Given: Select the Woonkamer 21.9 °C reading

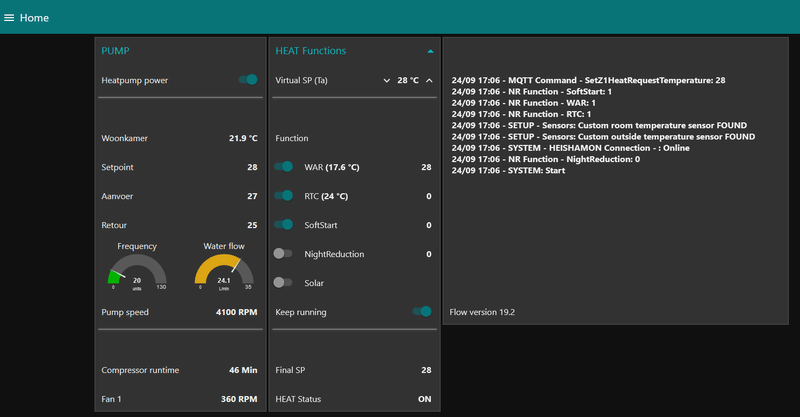Looking at the screenshot, I should coord(243,138).
